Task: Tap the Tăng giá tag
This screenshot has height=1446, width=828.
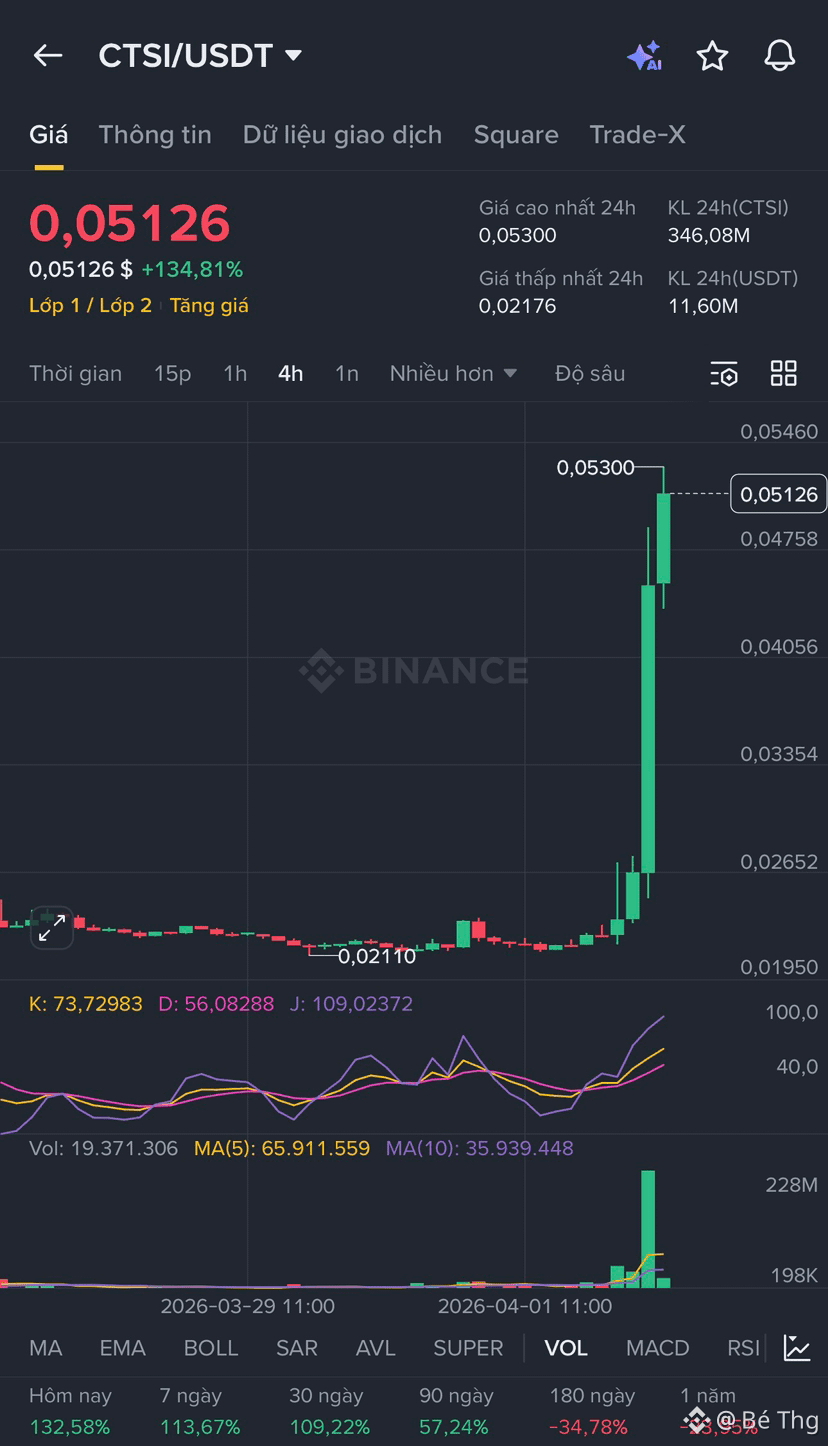Action: [x=209, y=306]
